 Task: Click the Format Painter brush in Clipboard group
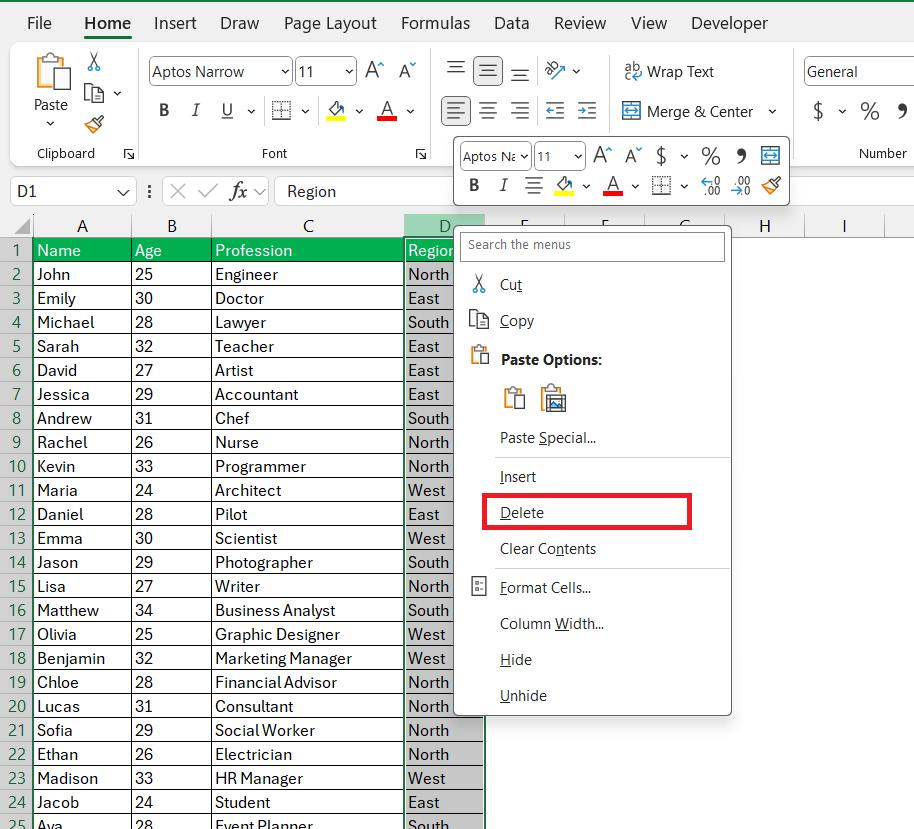(94, 125)
